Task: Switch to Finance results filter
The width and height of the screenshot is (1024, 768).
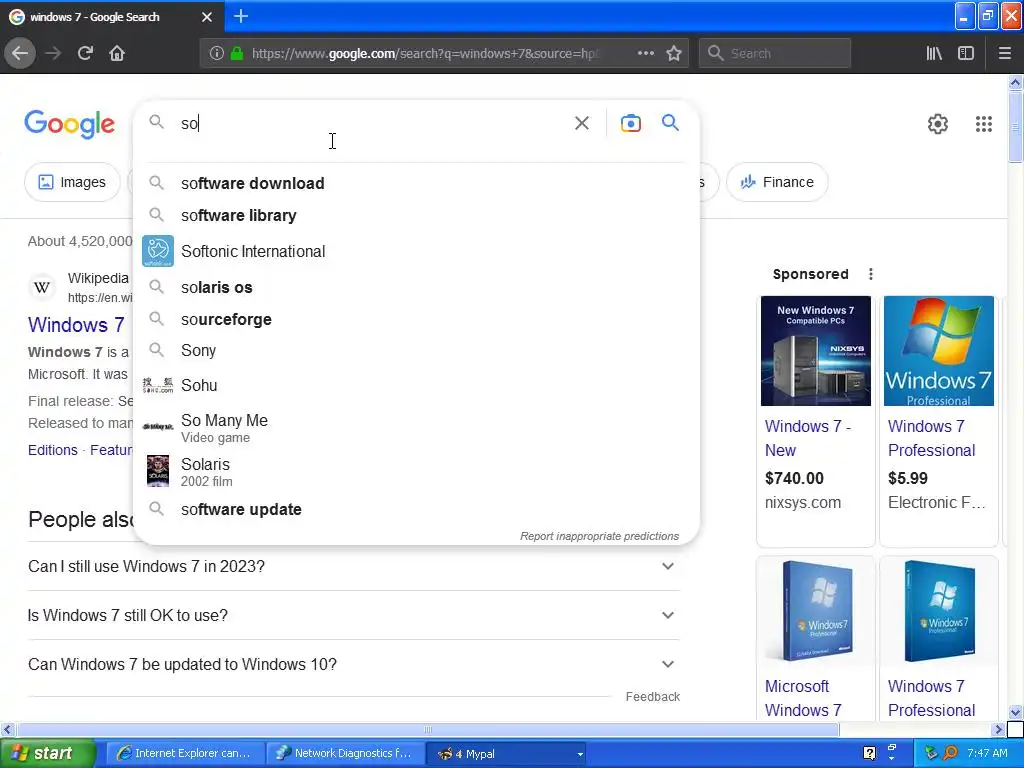Action: pos(777,182)
